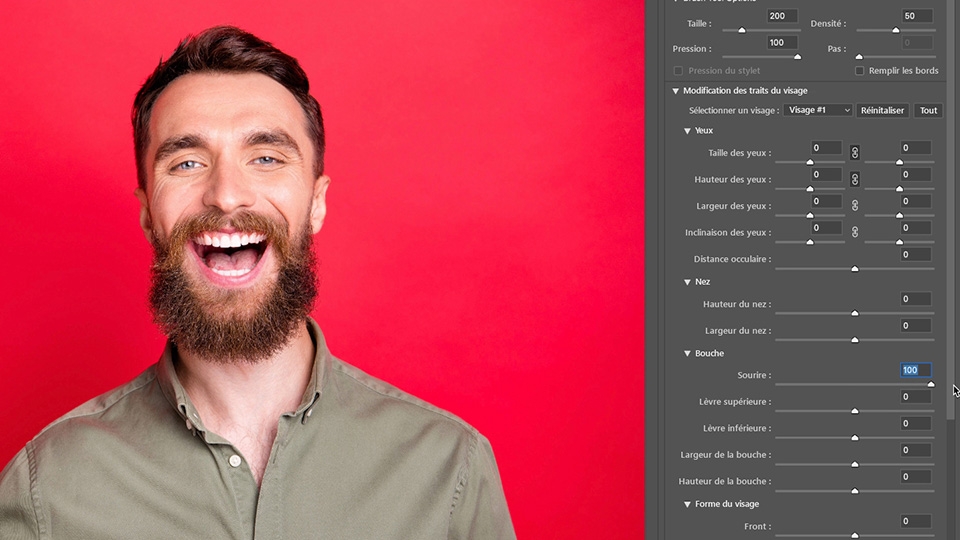The width and height of the screenshot is (960, 540).
Task: Click left Taille des yeux slider handle
Action: point(810,162)
